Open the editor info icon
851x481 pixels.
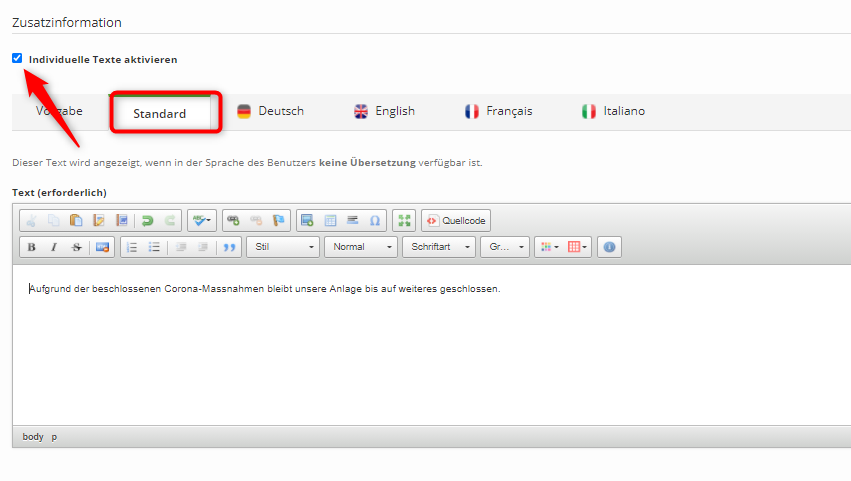coord(610,247)
